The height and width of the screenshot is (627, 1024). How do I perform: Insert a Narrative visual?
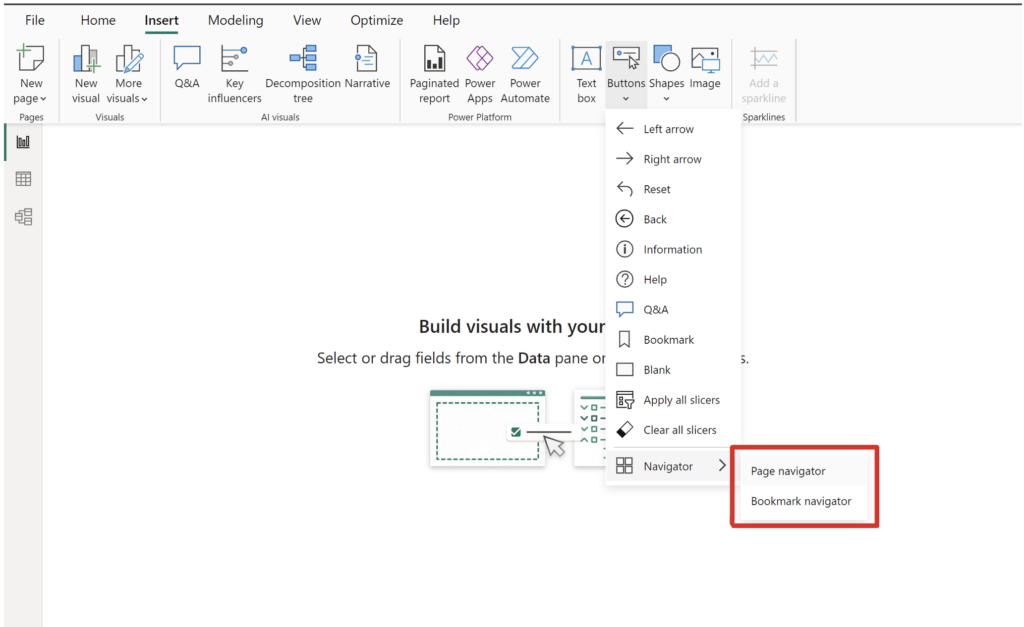pyautogui.click(x=367, y=70)
